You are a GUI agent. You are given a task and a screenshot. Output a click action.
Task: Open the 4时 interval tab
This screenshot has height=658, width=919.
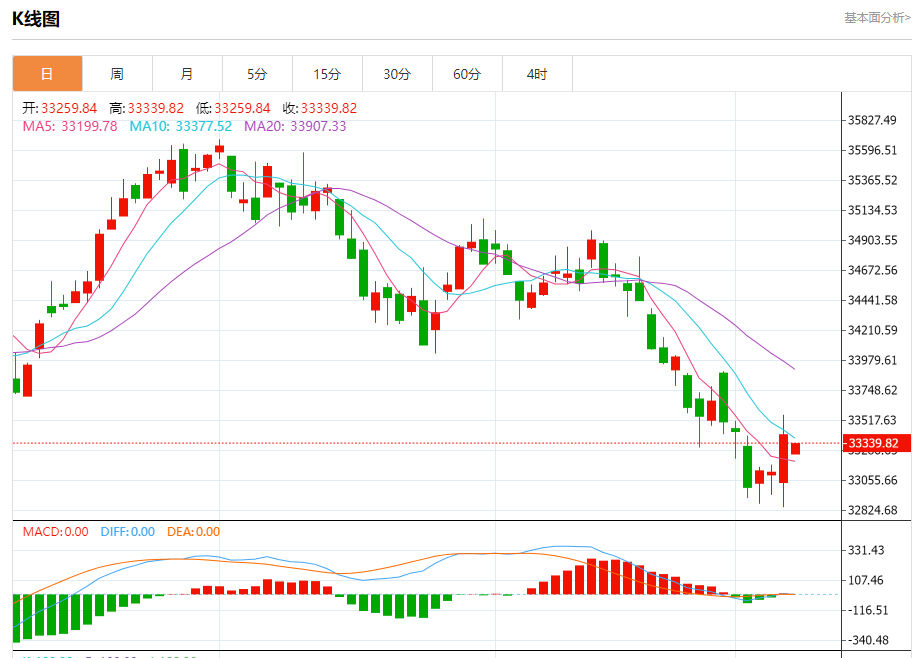coord(537,74)
